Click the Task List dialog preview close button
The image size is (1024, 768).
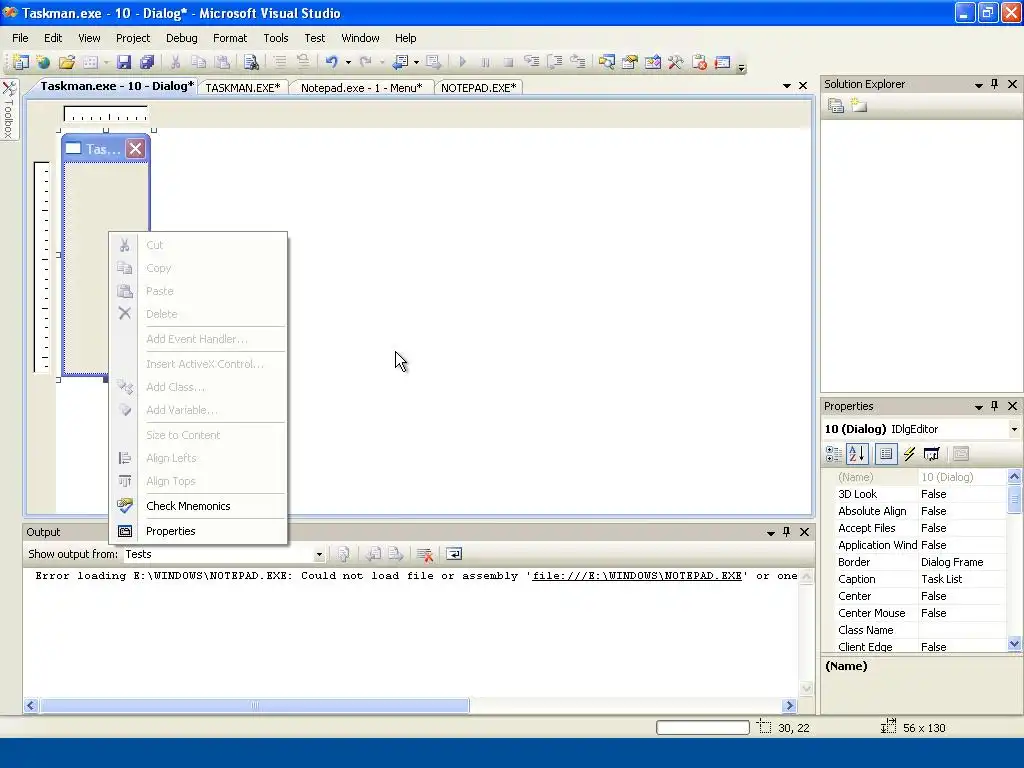tap(135, 149)
